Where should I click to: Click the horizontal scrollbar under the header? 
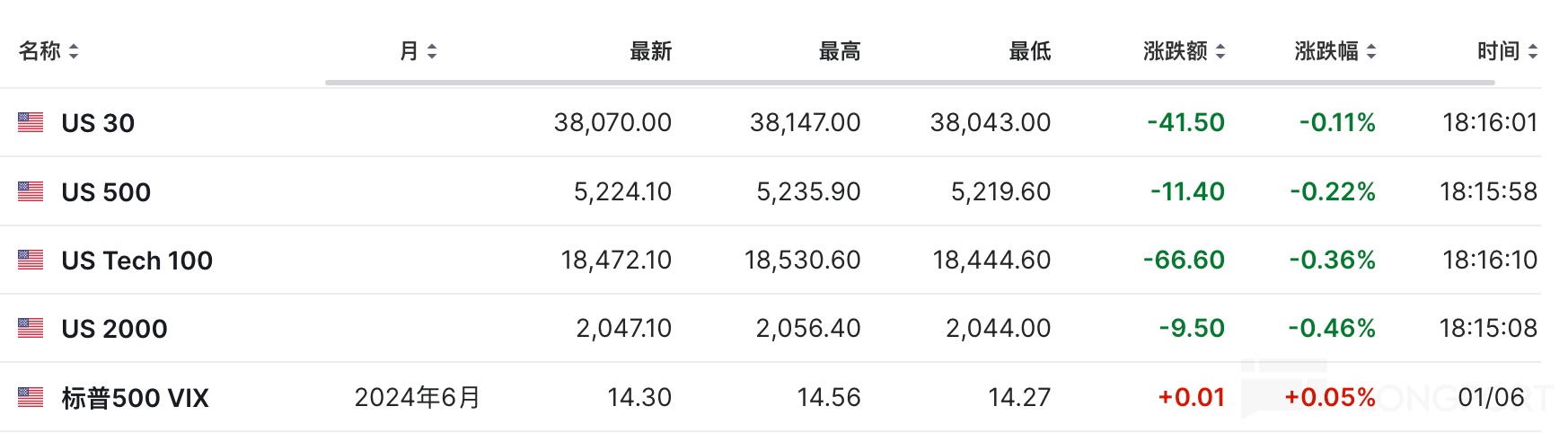(x=909, y=83)
